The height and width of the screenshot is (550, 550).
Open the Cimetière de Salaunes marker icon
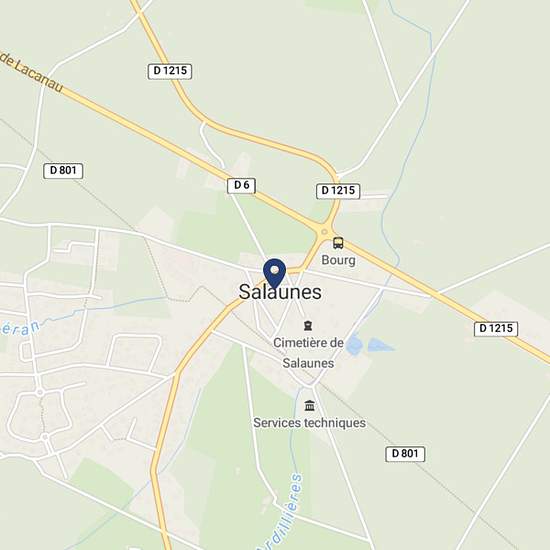pos(308,326)
